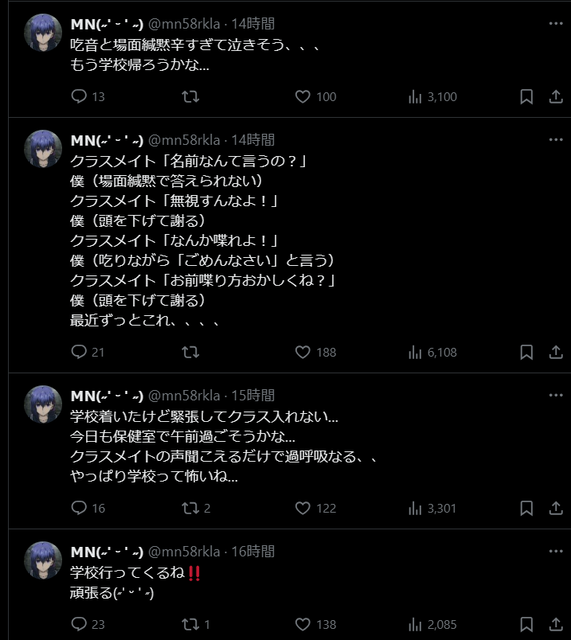Viewport: 571px width, 640px height.
Task: Open more options on first 14時間 tweet
Action: [x=555, y=23]
